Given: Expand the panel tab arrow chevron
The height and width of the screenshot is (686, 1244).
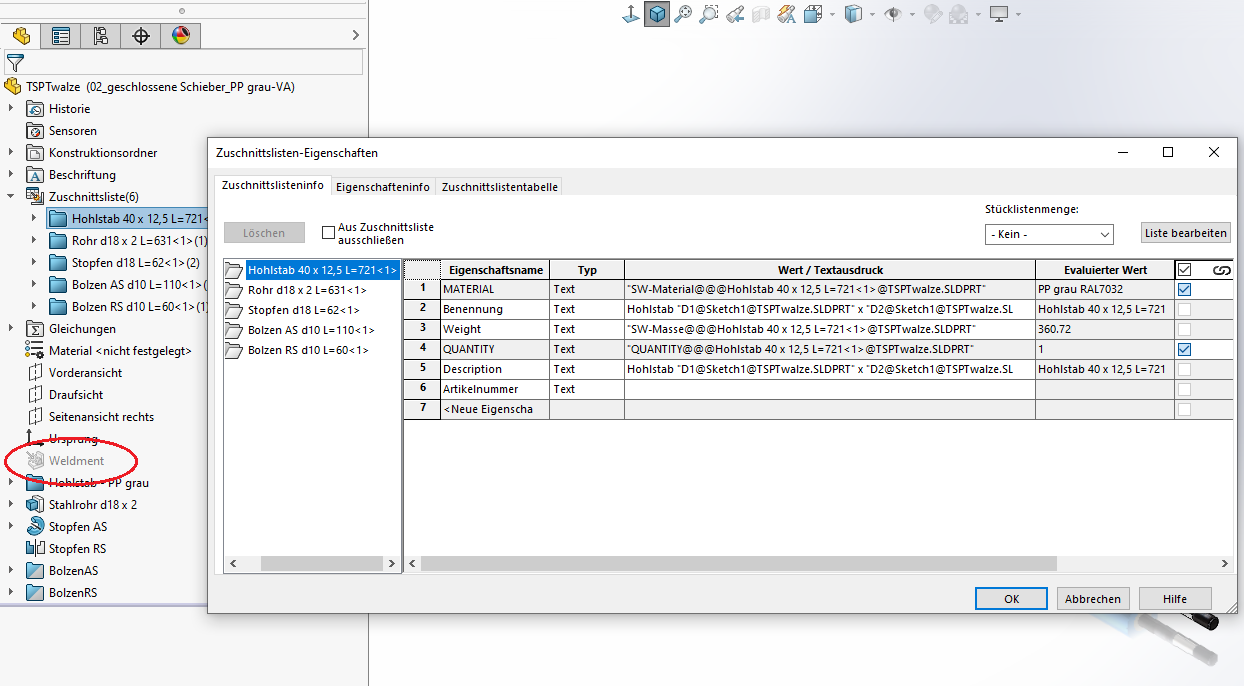Looking at the screenshot, I should (357, 36).
